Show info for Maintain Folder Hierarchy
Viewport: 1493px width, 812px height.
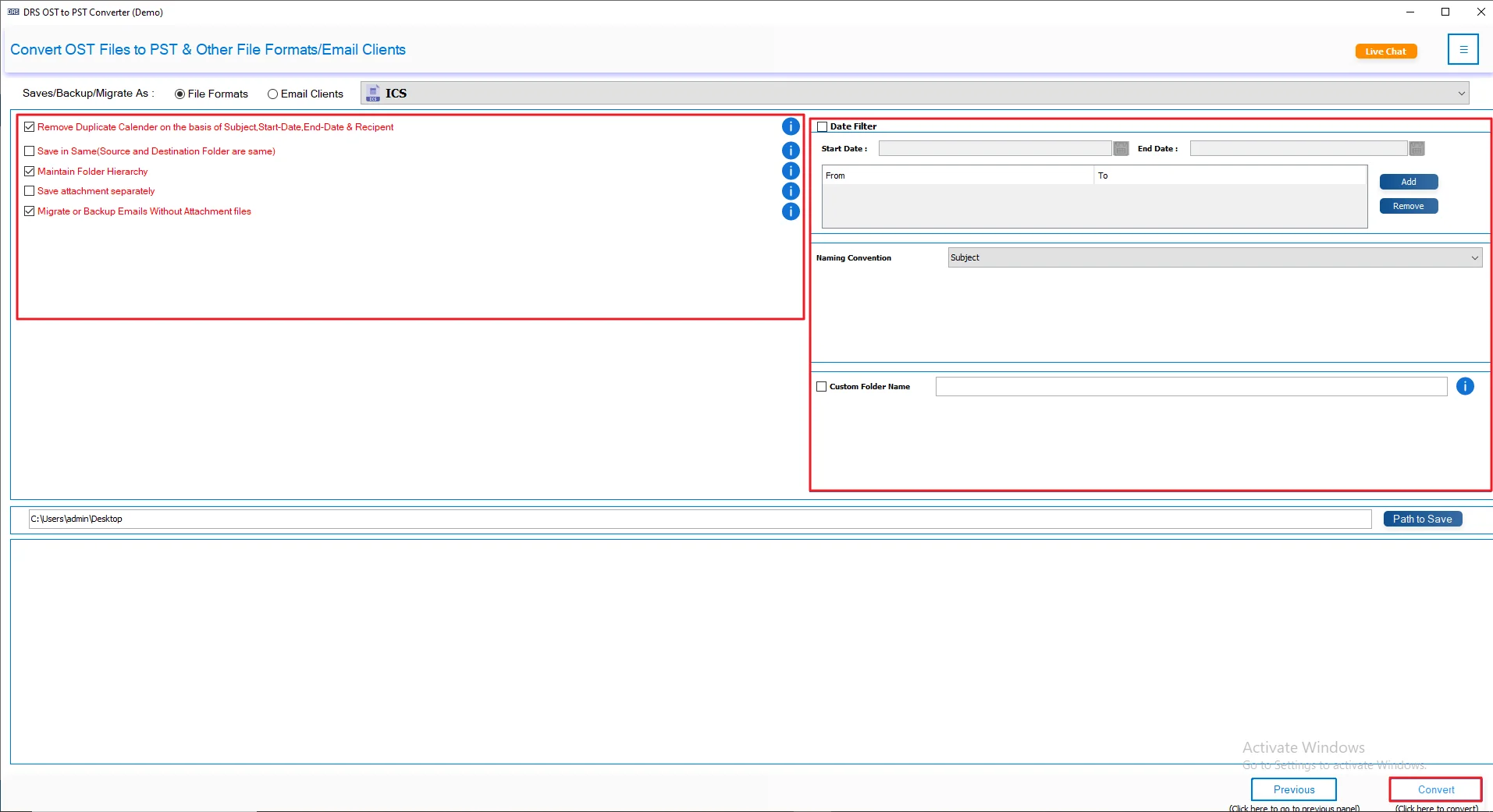791,171
